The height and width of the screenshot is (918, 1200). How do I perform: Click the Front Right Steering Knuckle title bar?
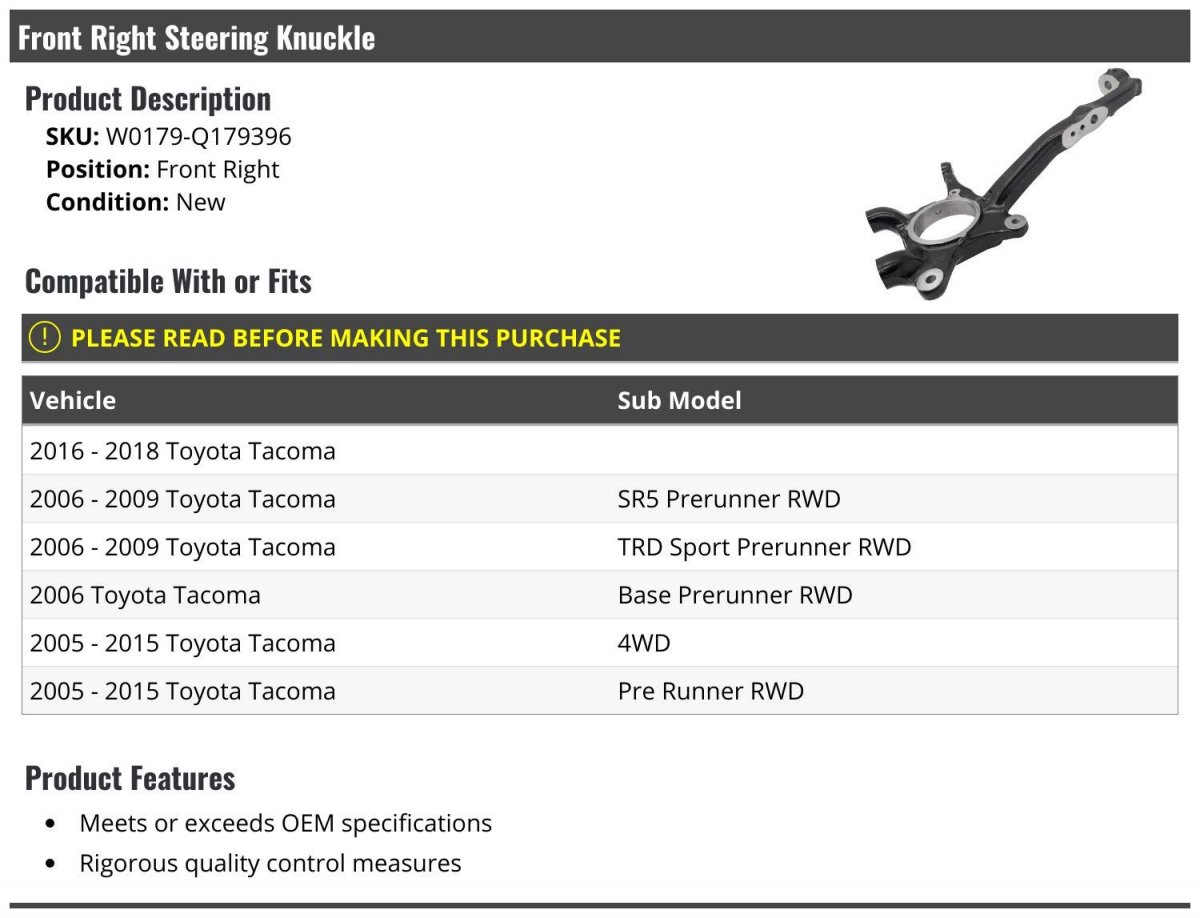point(600,37)
